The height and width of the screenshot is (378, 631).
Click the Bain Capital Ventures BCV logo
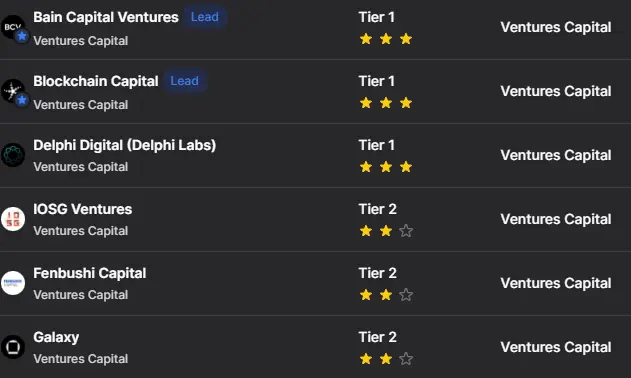pyautogui.click(x=13, y=27)
